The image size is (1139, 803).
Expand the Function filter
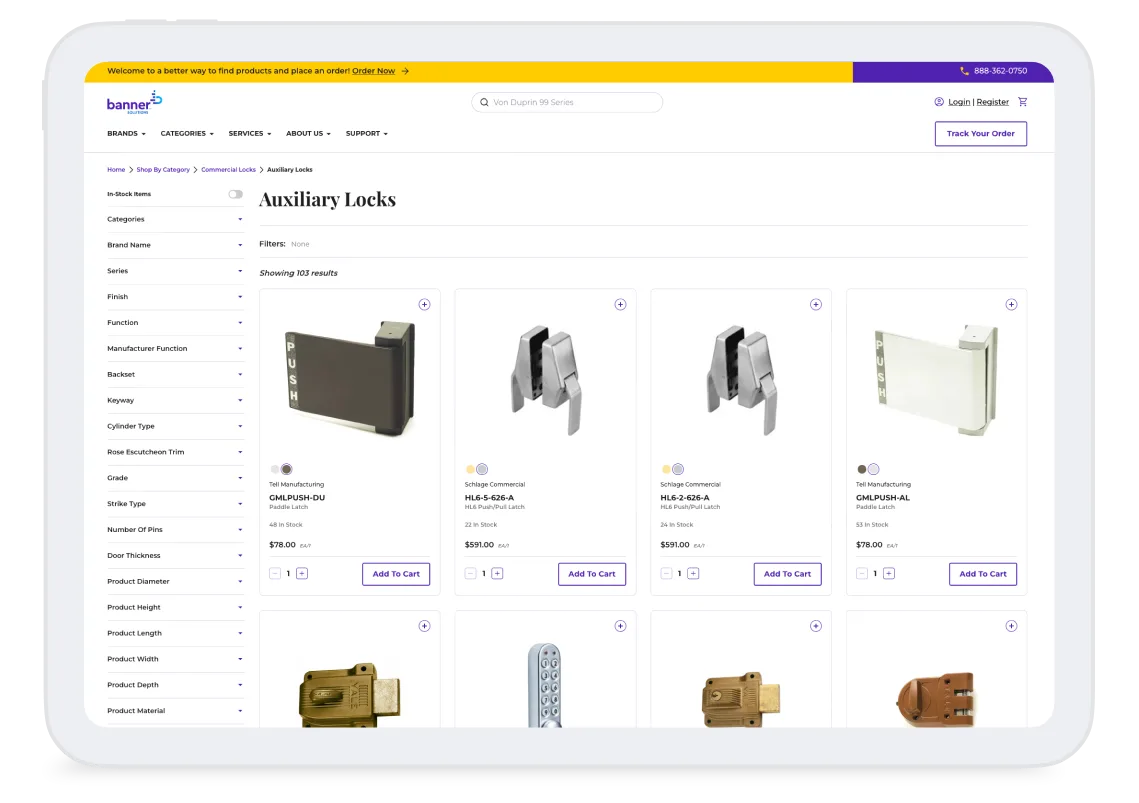174,323
